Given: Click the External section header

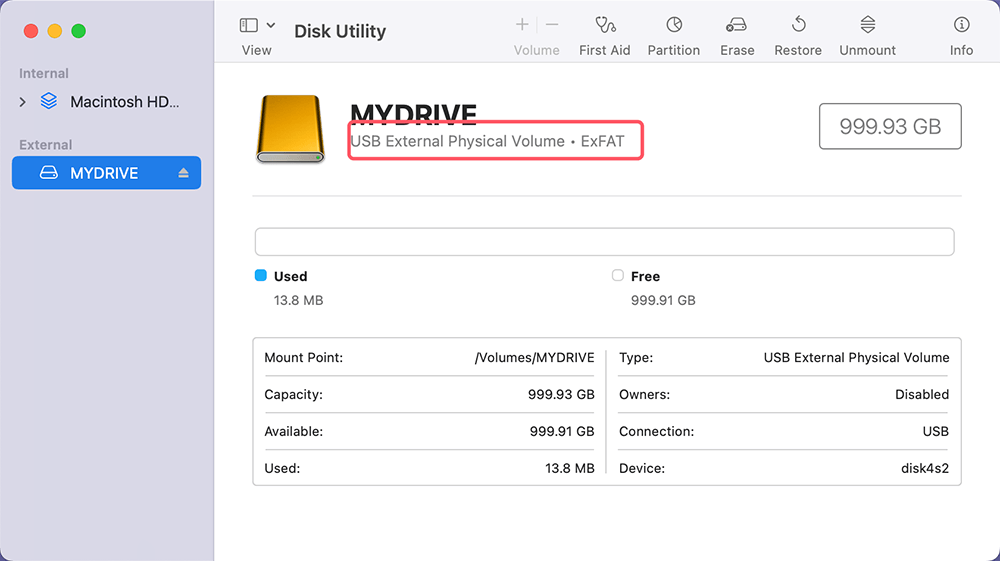Looking at the screenshot, I should point(45,145).
